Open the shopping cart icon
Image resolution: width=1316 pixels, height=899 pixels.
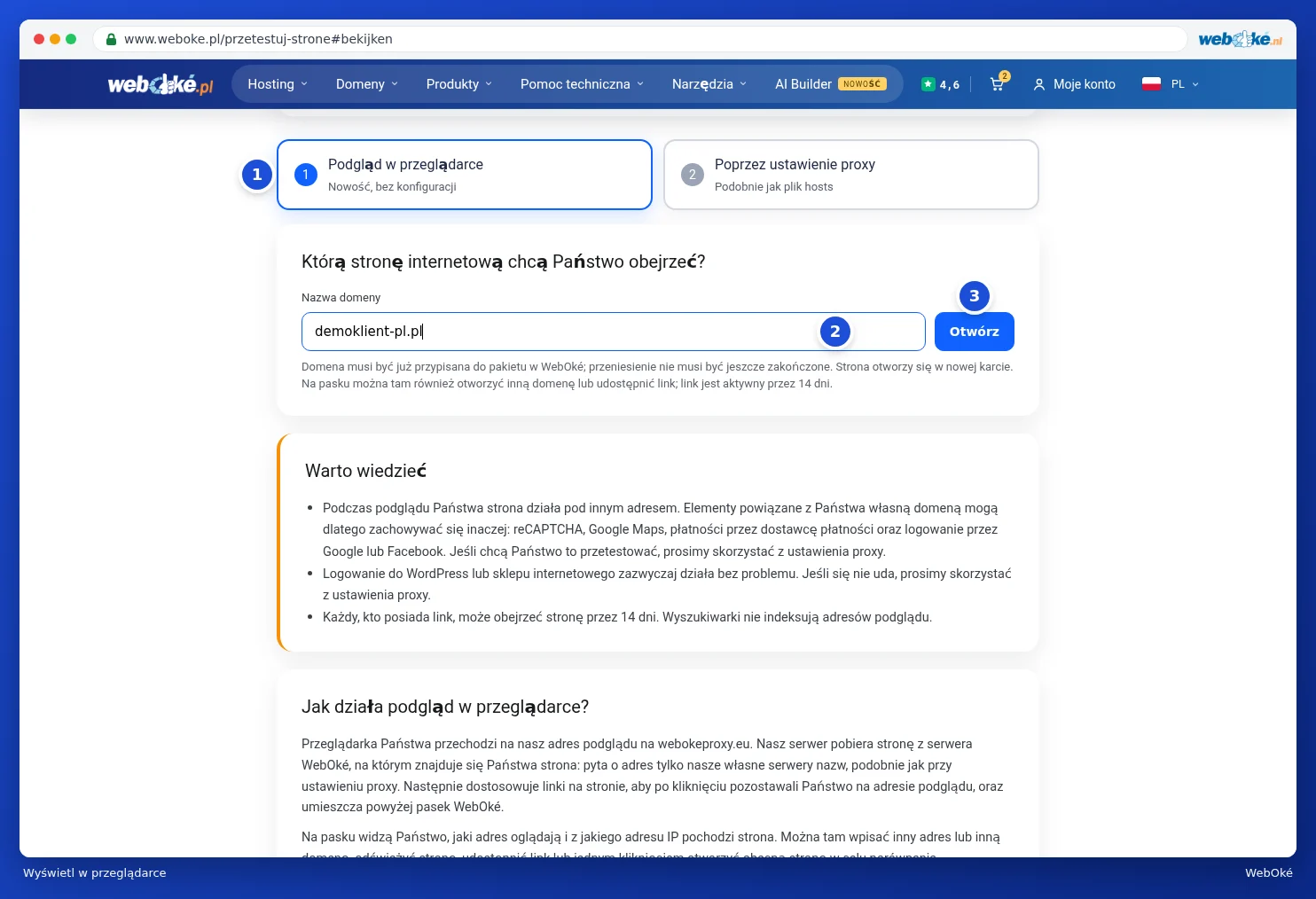(x=999, y=83)
